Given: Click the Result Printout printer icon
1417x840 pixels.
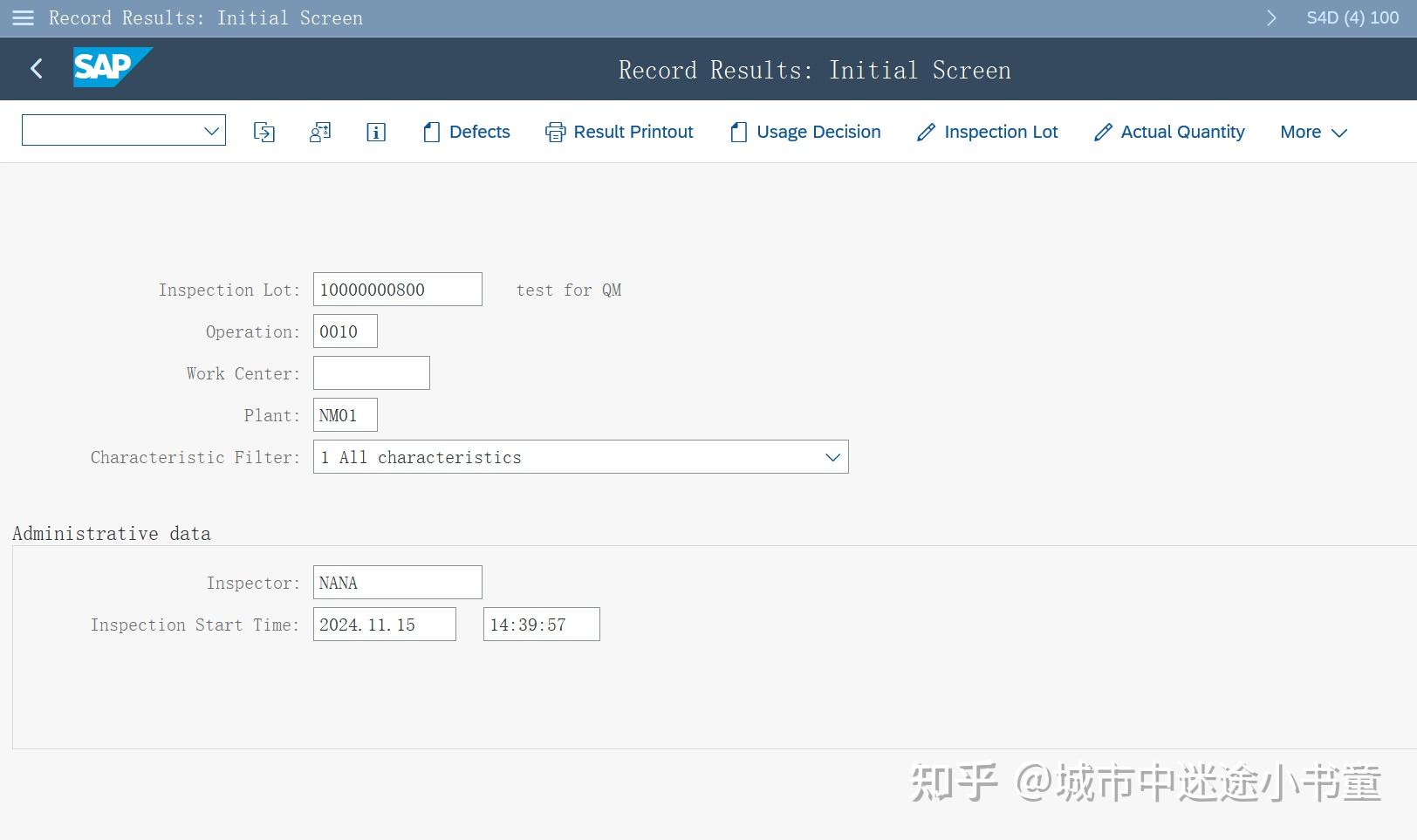Looking at the screenshot, I should point(555,132).
